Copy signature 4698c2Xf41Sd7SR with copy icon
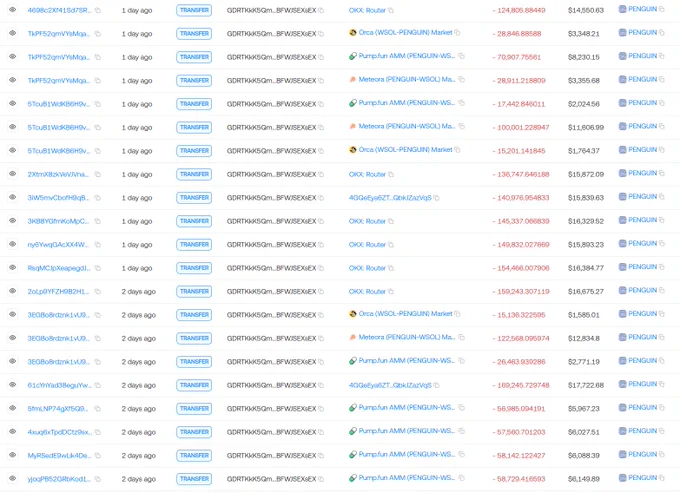This screenshot has height=493, width=680. tap(98, 10)
